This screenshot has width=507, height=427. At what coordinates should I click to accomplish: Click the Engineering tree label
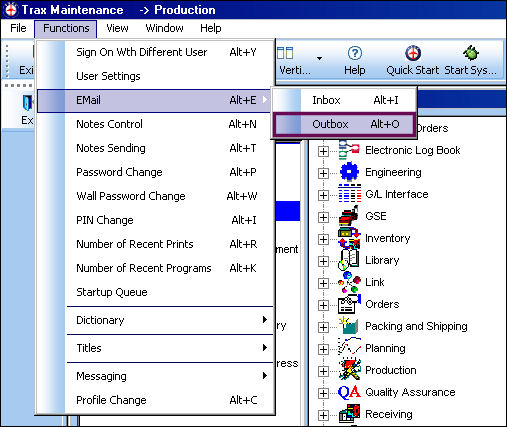pos(393,172)
